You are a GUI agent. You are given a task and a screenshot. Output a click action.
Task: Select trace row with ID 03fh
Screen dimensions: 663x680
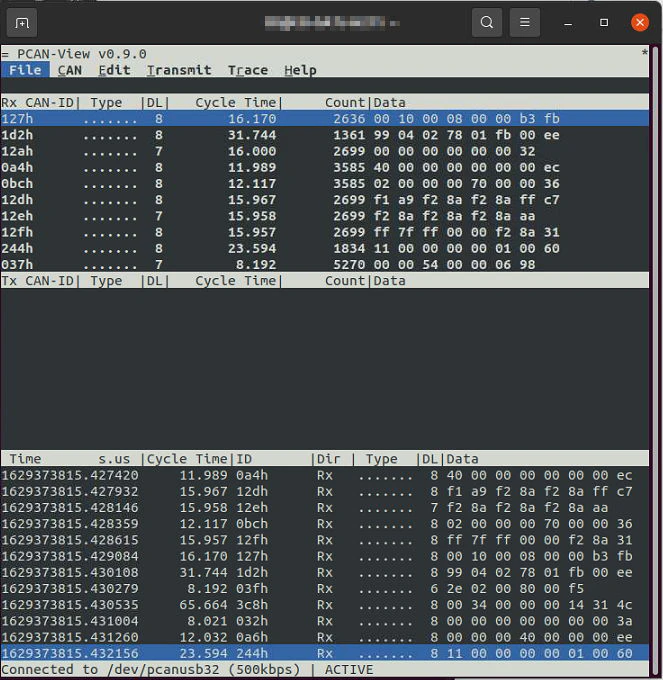pyautogui.click(x=325, y=588)
